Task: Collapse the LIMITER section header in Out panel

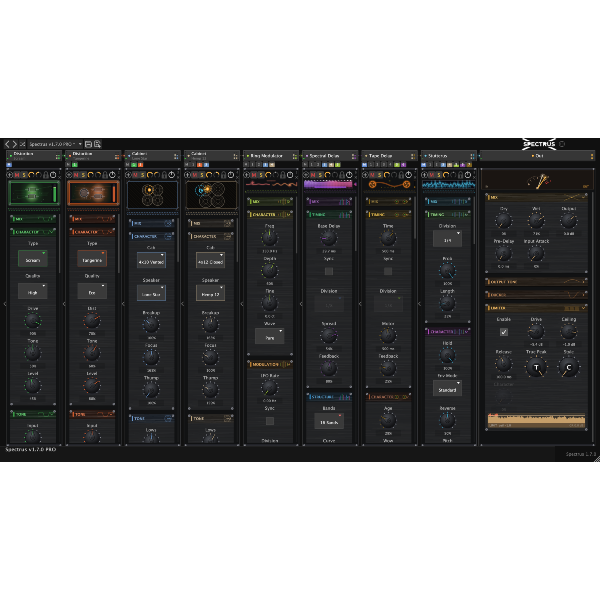Action: 536,308
